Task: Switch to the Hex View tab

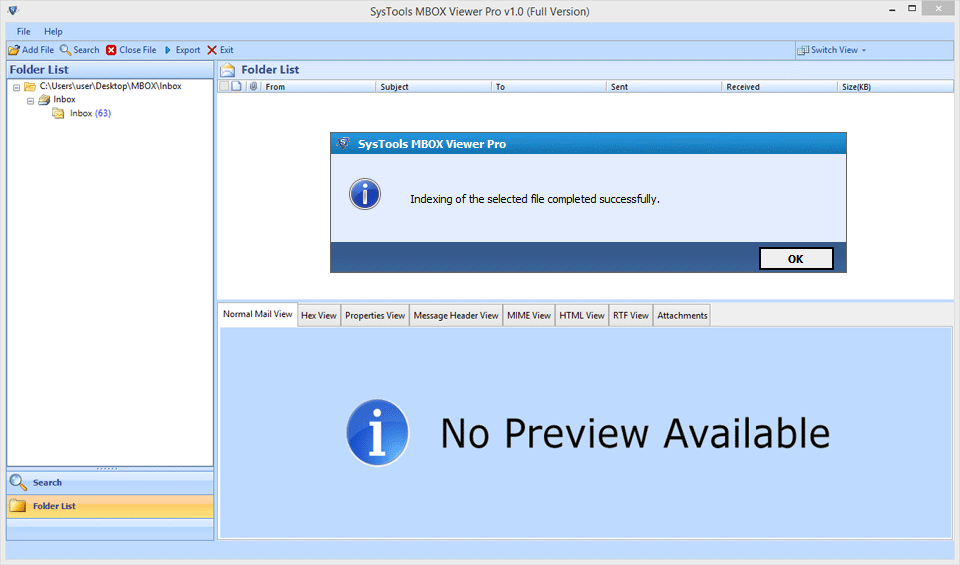Action: click(318, 315)
